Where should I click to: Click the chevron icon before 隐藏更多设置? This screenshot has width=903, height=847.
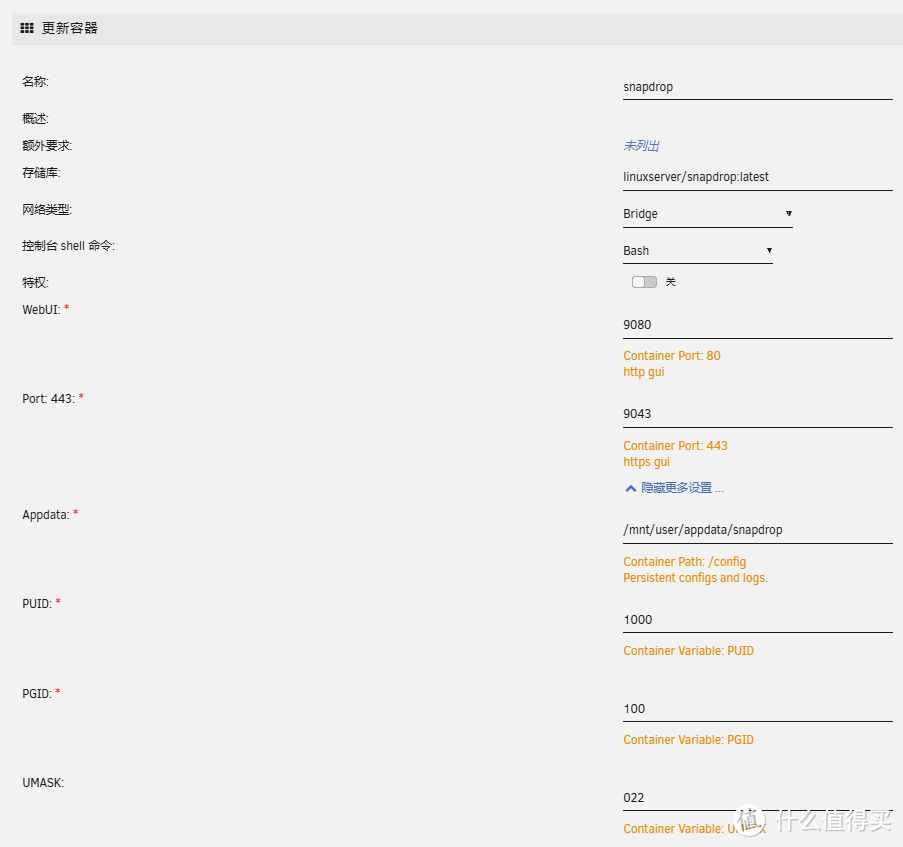[631, 488]
